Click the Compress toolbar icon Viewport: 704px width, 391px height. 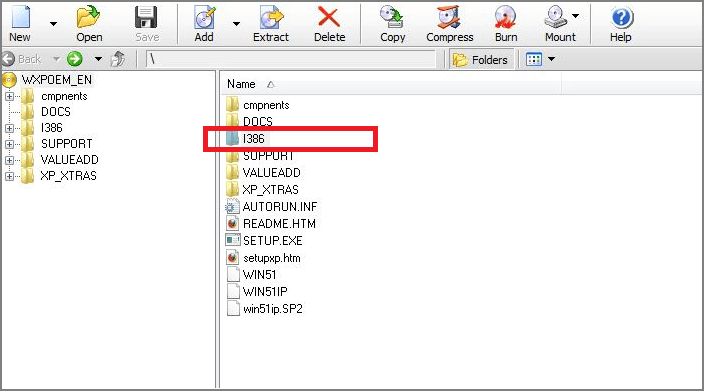[x=449, y=17]
